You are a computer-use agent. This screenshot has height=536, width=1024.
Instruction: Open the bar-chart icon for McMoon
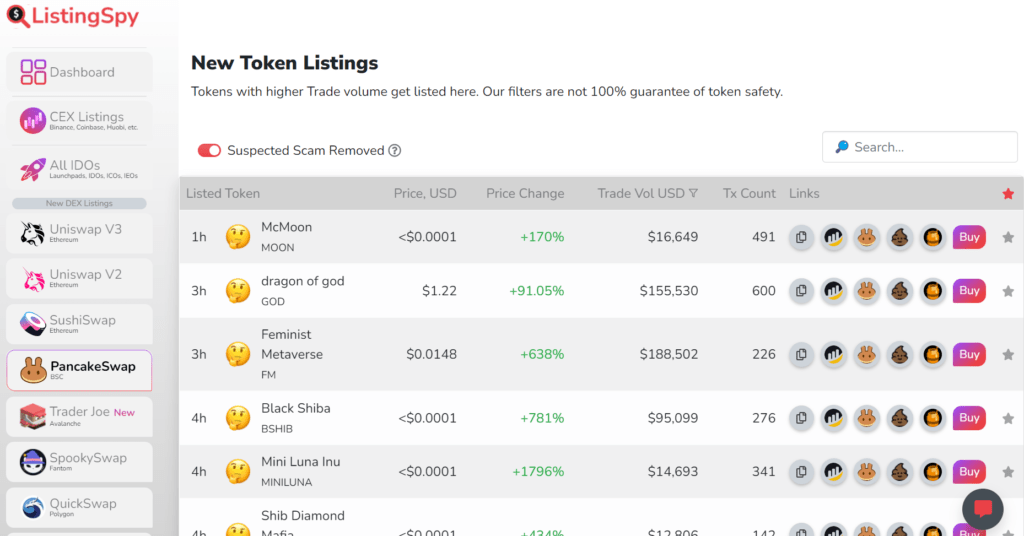pos(833,237)
